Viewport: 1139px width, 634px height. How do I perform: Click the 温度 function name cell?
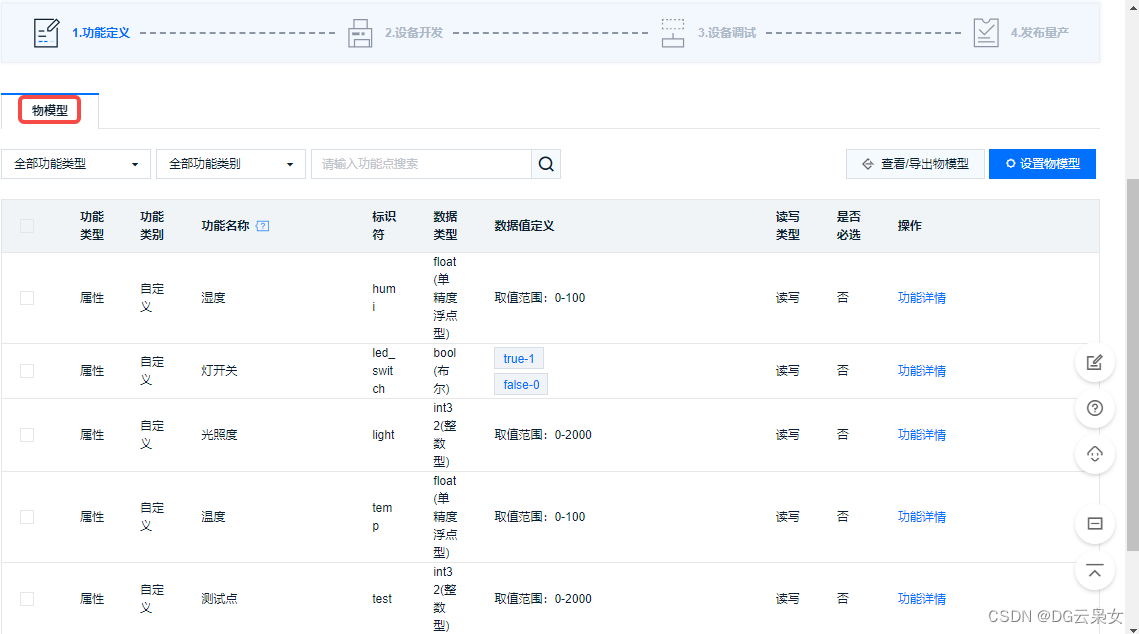coord(214,517)
